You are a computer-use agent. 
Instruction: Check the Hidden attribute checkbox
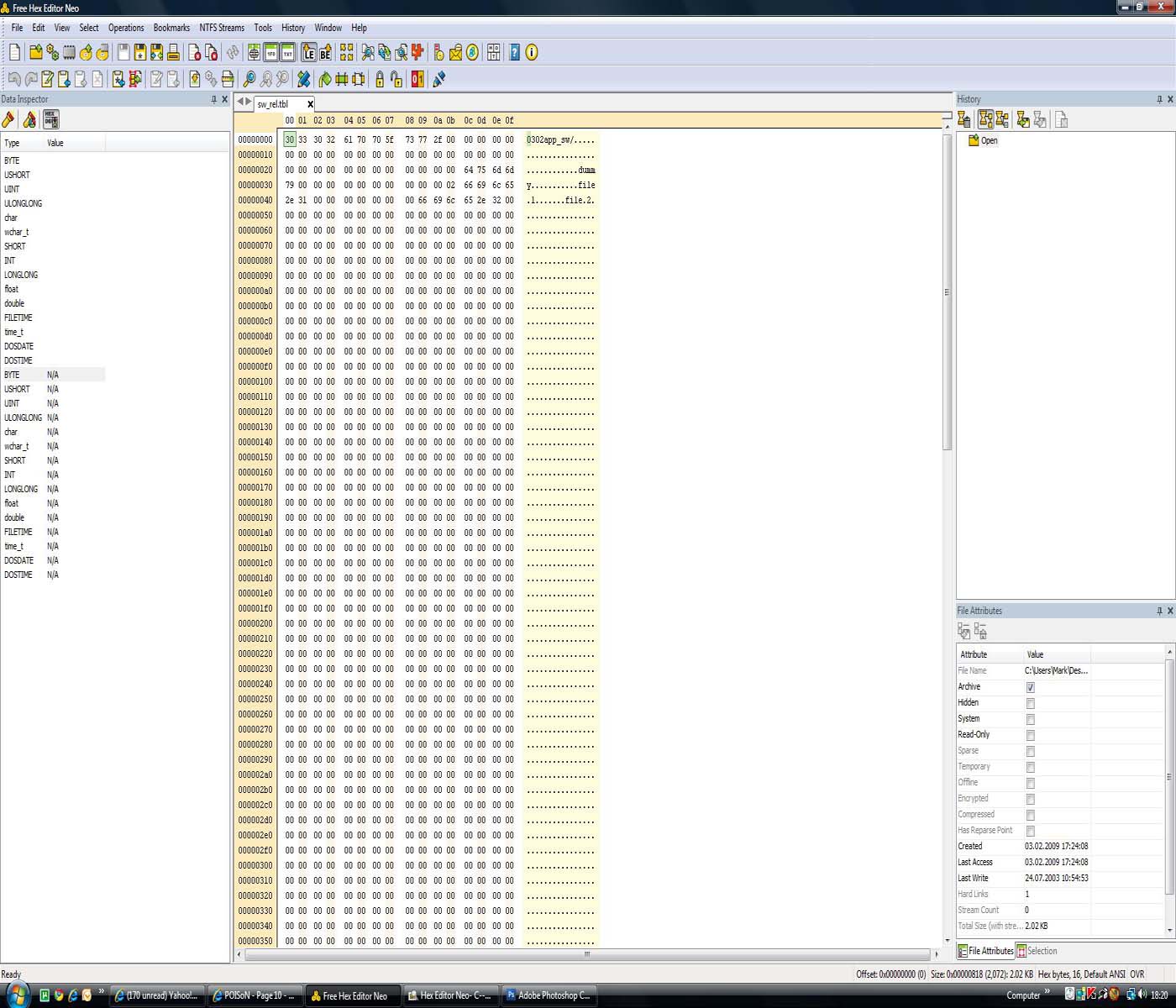coord(1030,703)
